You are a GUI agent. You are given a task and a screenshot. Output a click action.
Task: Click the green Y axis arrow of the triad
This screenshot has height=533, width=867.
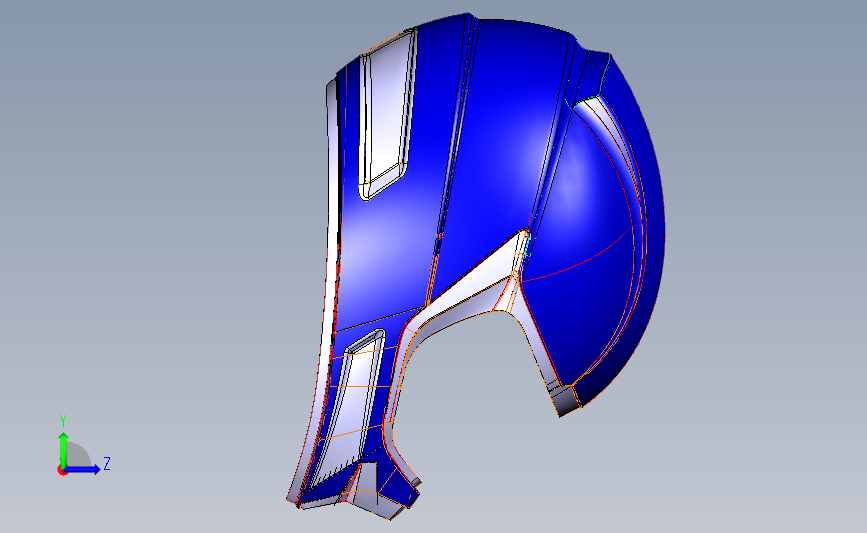(64, 449)
